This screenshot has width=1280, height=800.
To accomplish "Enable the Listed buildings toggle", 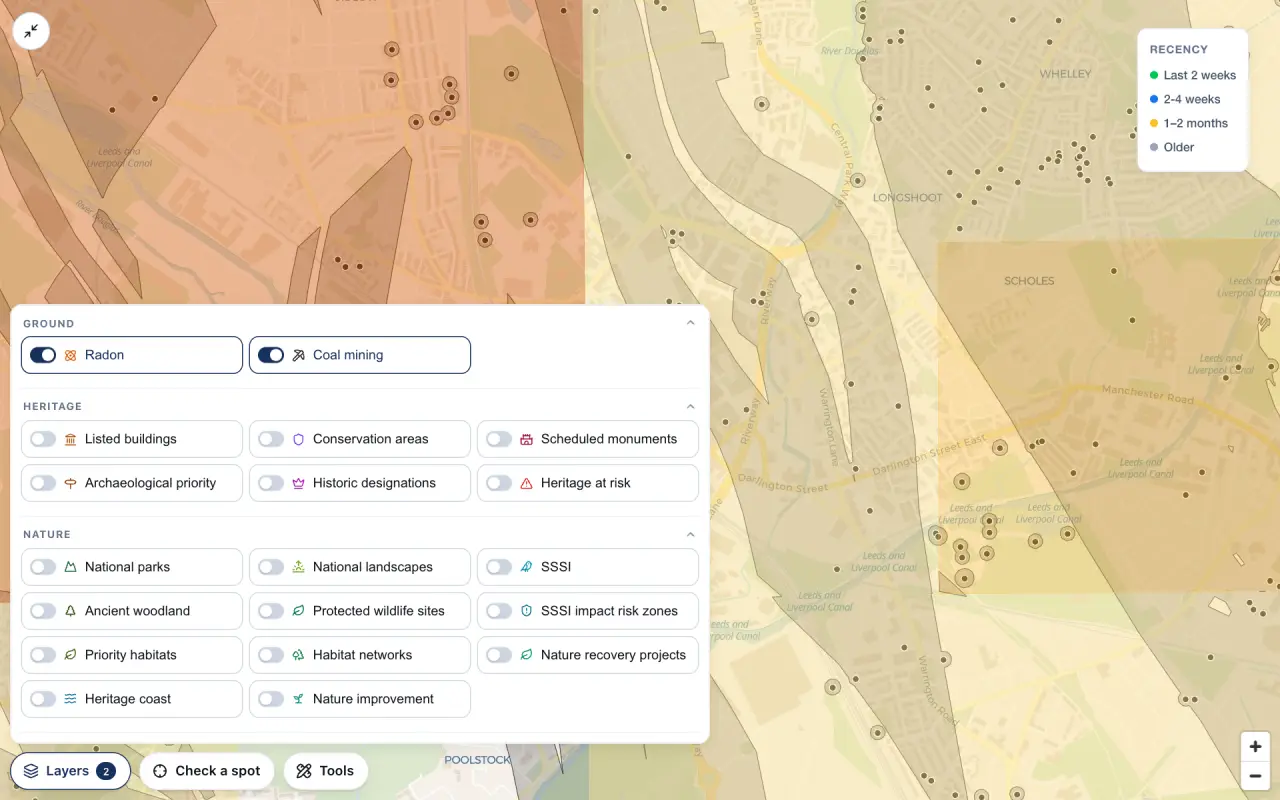I will (43, 439).
